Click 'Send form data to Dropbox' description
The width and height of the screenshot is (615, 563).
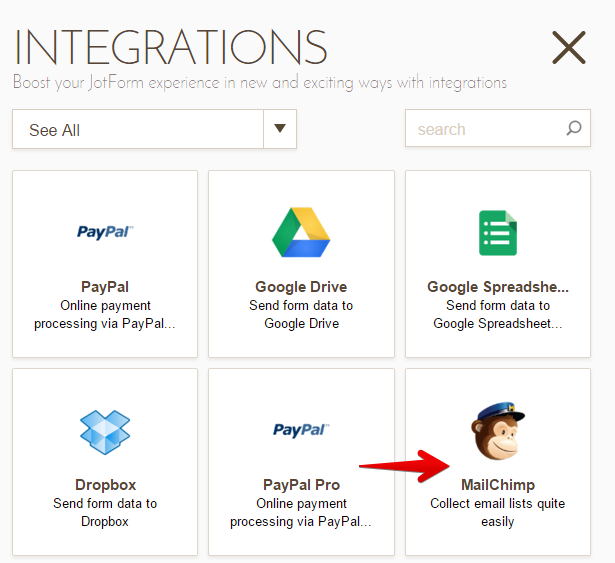click(x=105, y=513)
